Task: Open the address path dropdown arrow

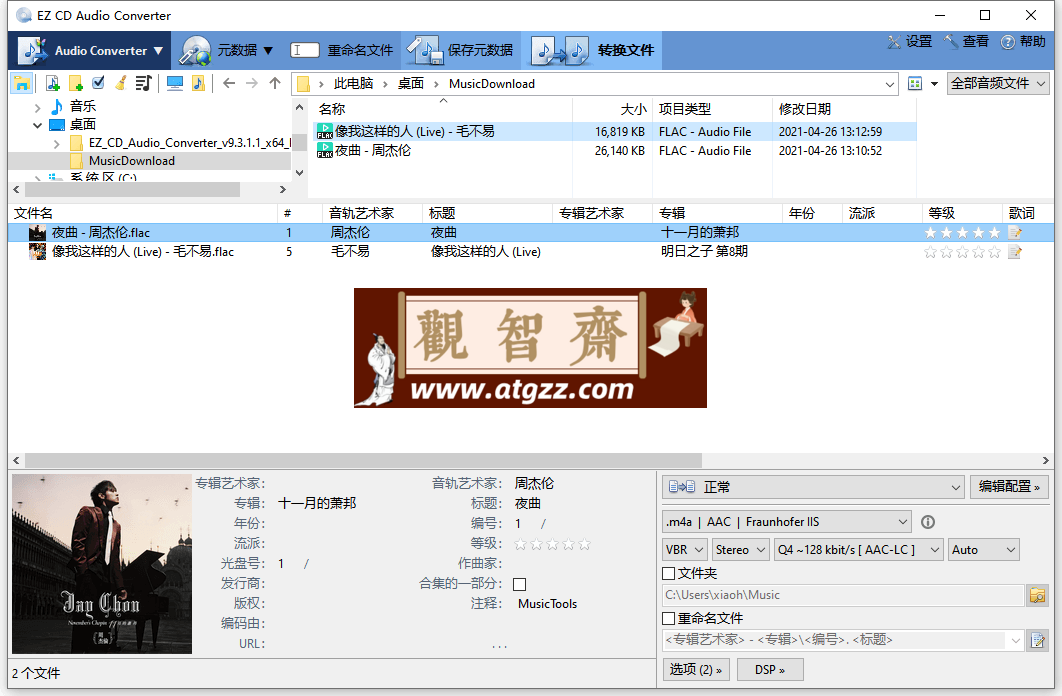Action: [889, 84]
